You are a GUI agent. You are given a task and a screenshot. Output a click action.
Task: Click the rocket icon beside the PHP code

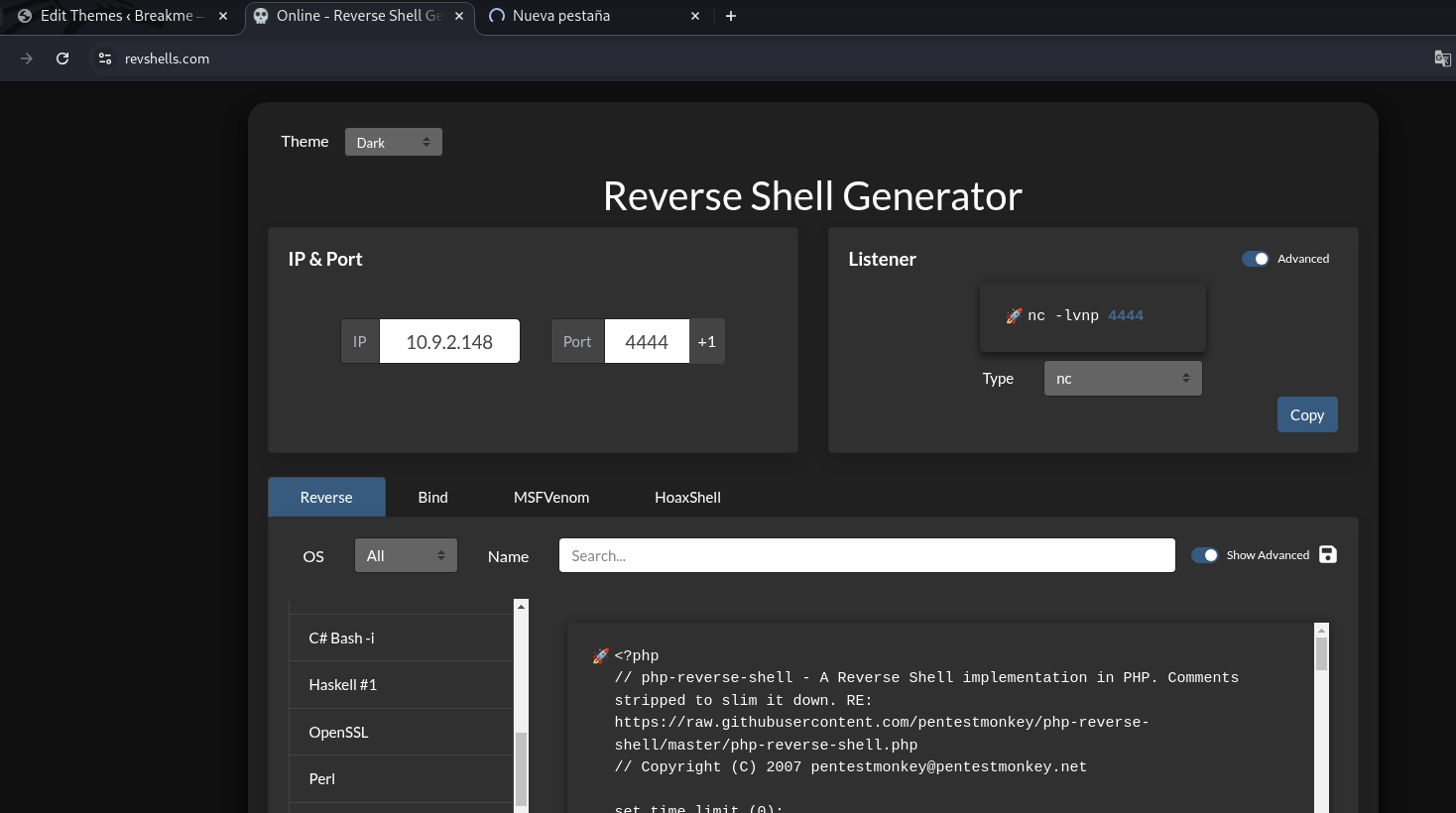point(600,656)
